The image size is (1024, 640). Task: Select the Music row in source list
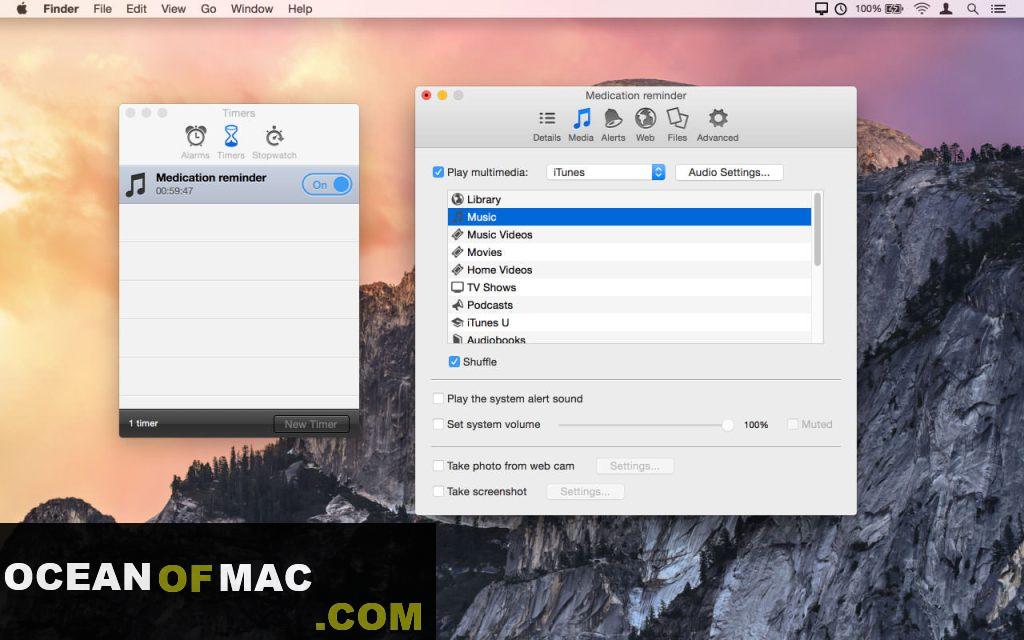[630, 217]
